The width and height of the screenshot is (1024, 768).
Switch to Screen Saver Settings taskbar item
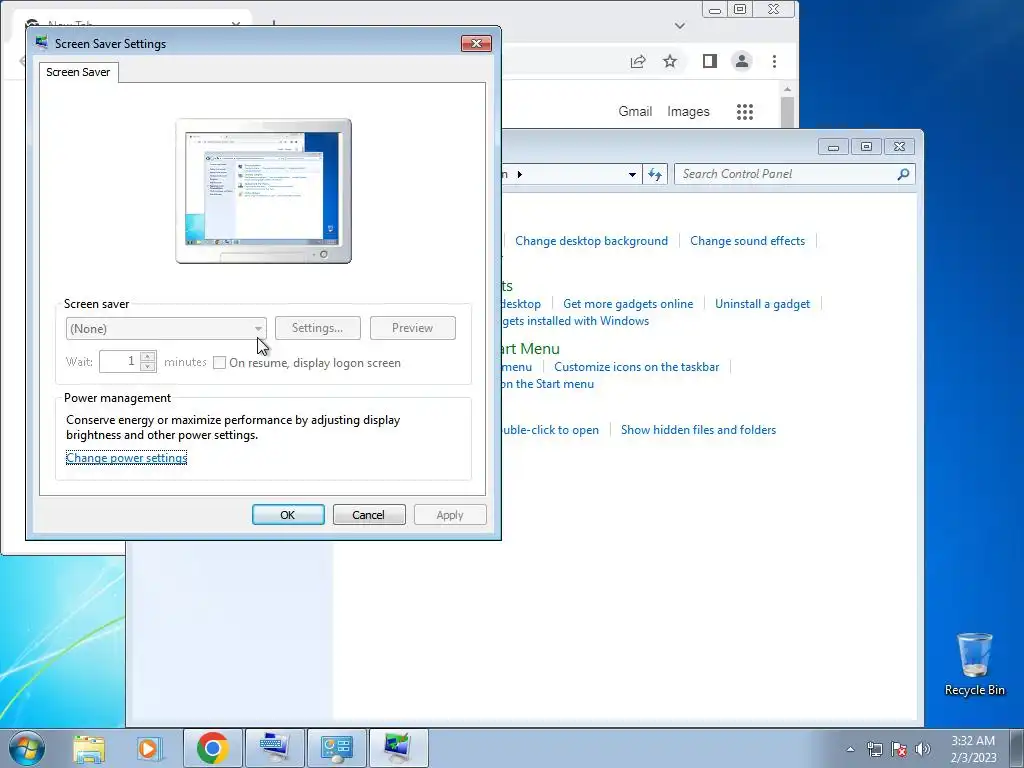pyautogui.click(x=398, y=748)
